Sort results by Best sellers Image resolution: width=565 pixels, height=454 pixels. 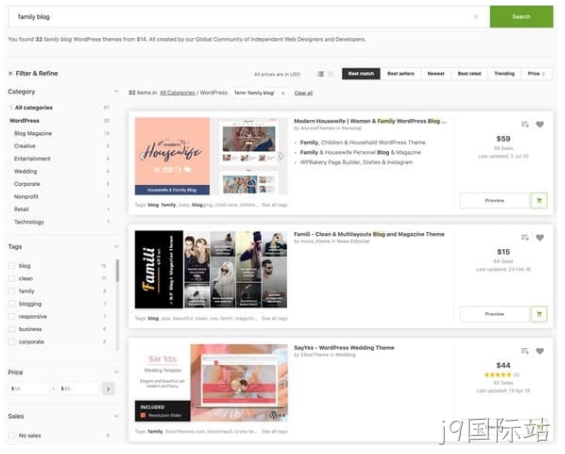401,74
